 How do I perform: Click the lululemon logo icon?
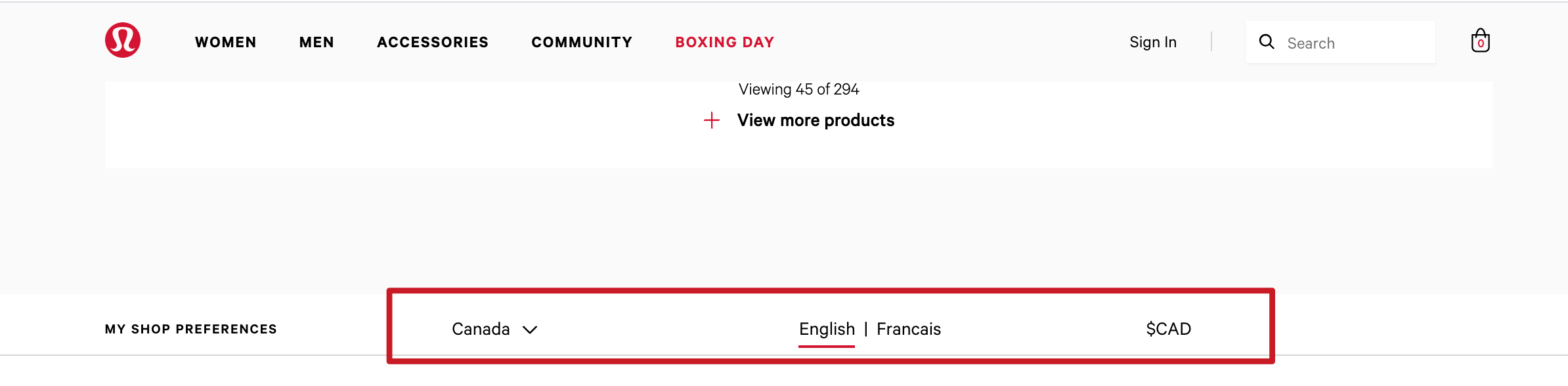point(123,40)
